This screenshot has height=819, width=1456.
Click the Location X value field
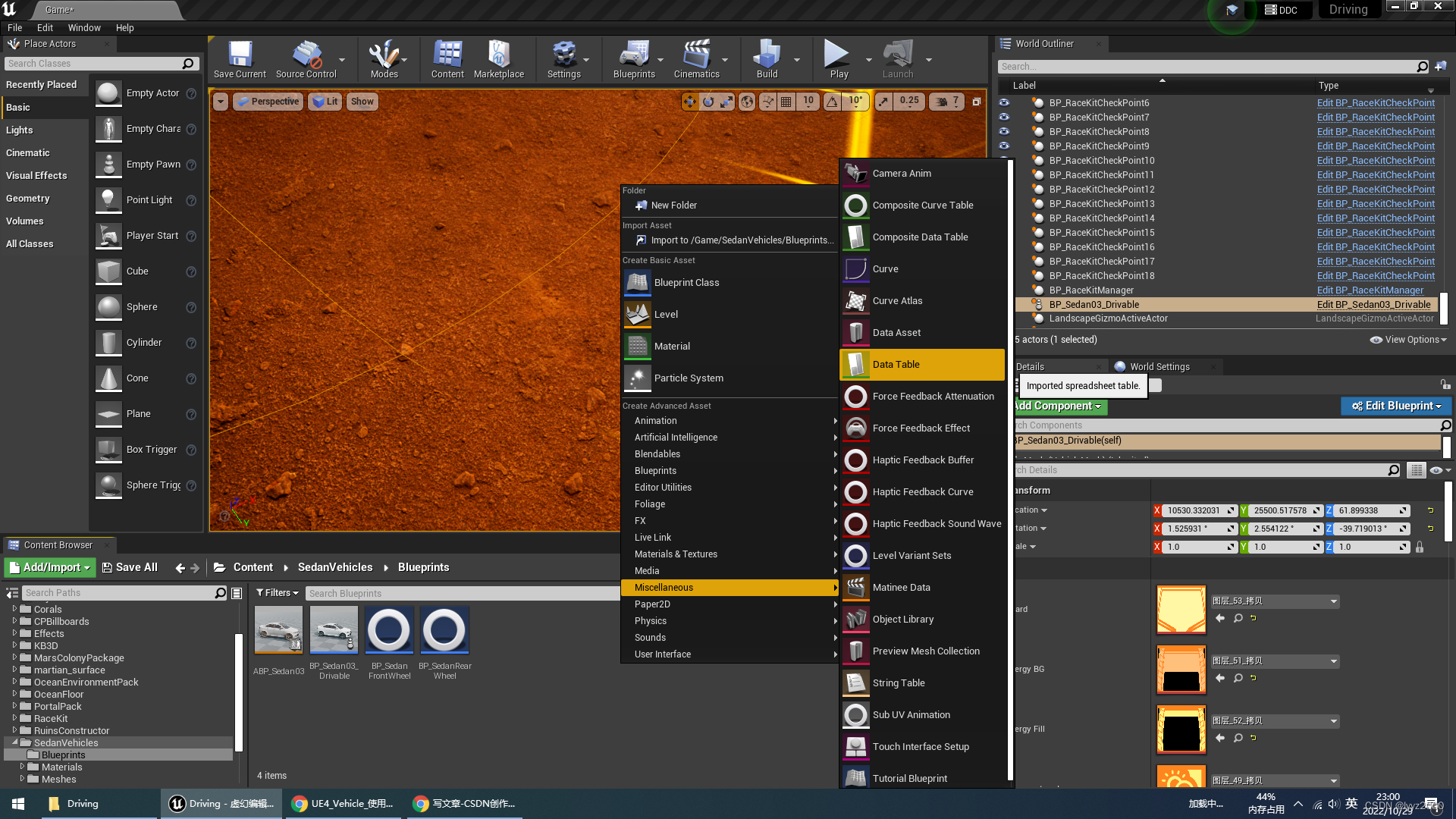(x=1194, y=510)
